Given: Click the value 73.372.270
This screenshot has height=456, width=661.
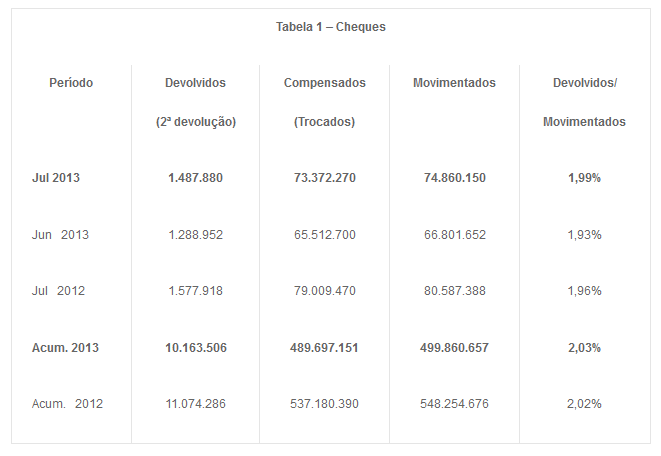Looking at the screenshot, I should 325,178.
